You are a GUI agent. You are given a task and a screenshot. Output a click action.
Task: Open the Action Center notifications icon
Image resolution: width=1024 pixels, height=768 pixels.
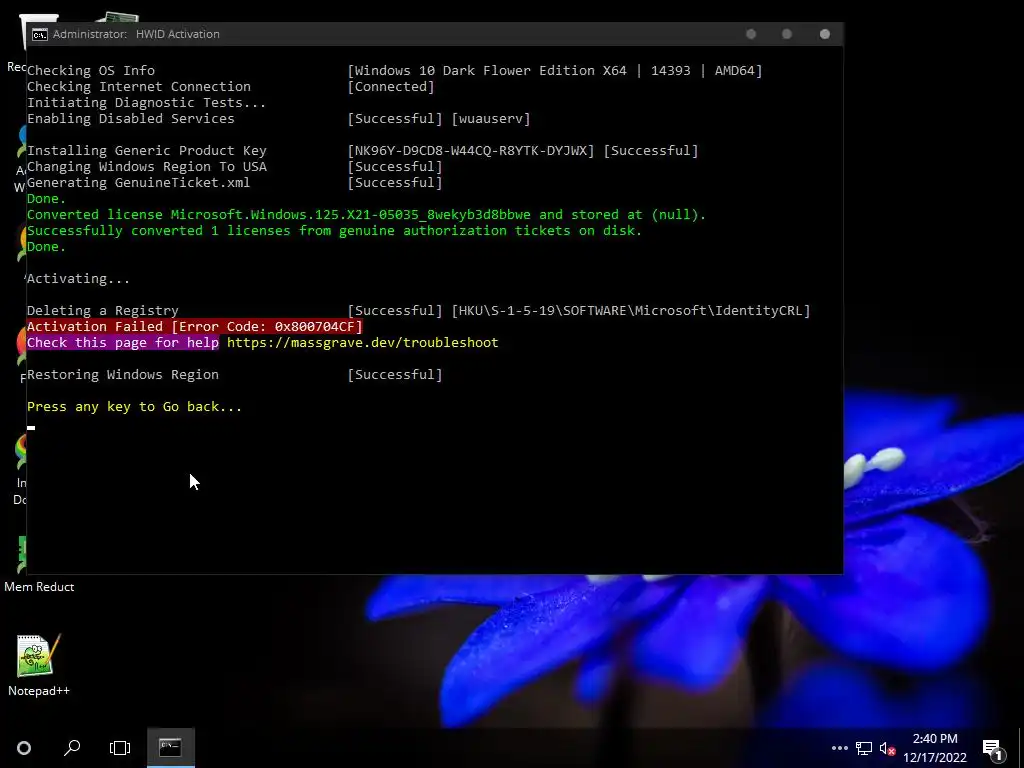pyautogui.click(x=993, y=749)
